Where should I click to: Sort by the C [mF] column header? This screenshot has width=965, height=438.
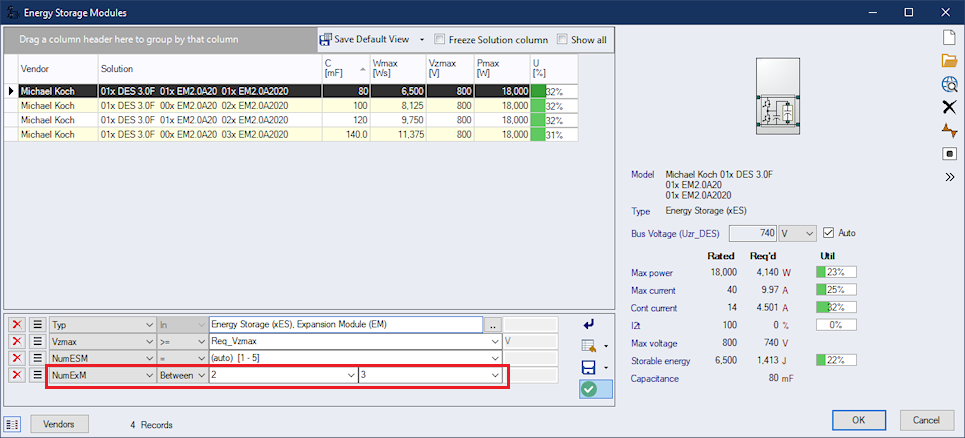point(346,68)
